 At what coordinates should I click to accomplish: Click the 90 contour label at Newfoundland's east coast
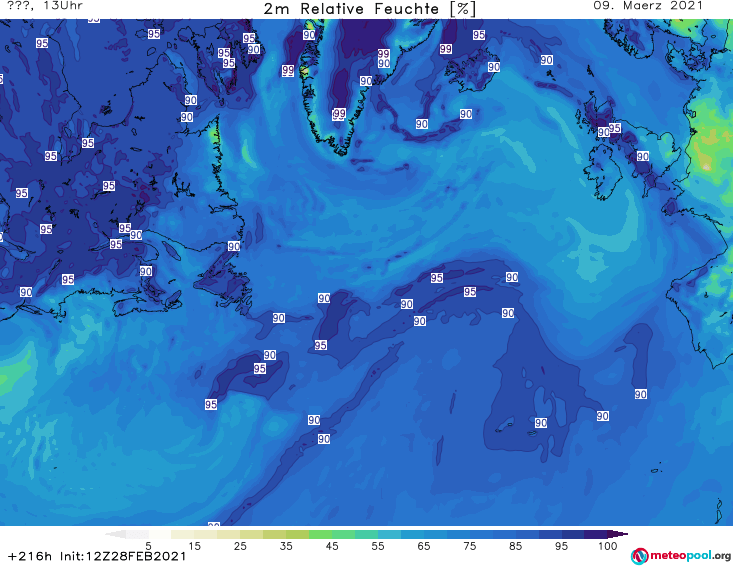coord(234,246)
